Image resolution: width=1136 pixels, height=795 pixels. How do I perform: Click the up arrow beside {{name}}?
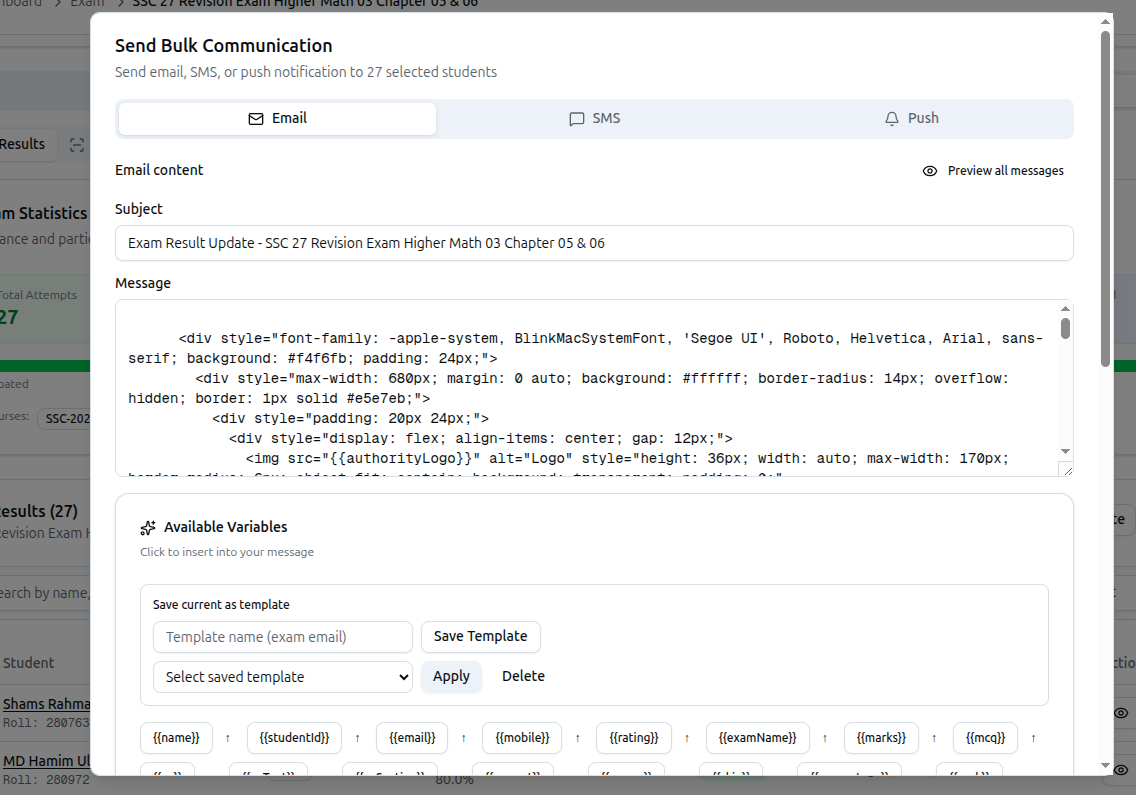coord(227,738)
